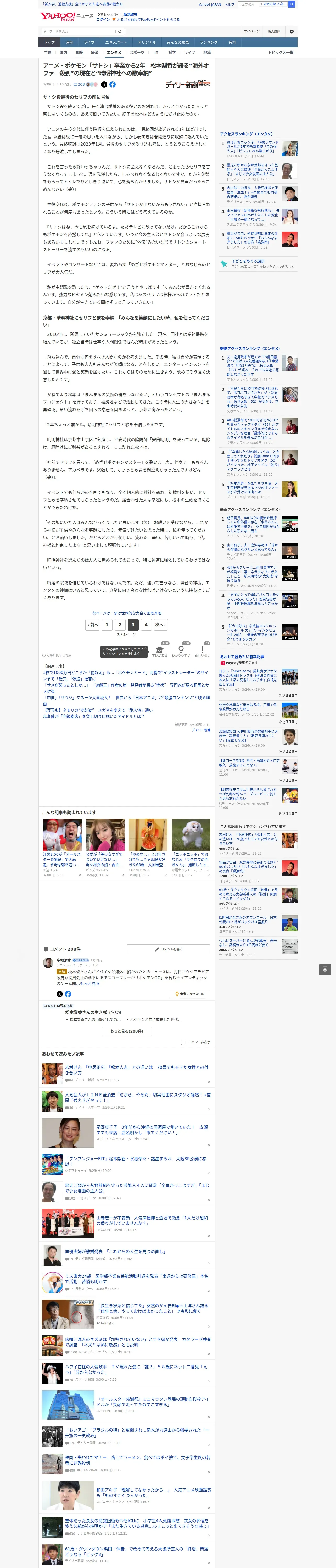Expand expert comment via もっと見る link

90,984
